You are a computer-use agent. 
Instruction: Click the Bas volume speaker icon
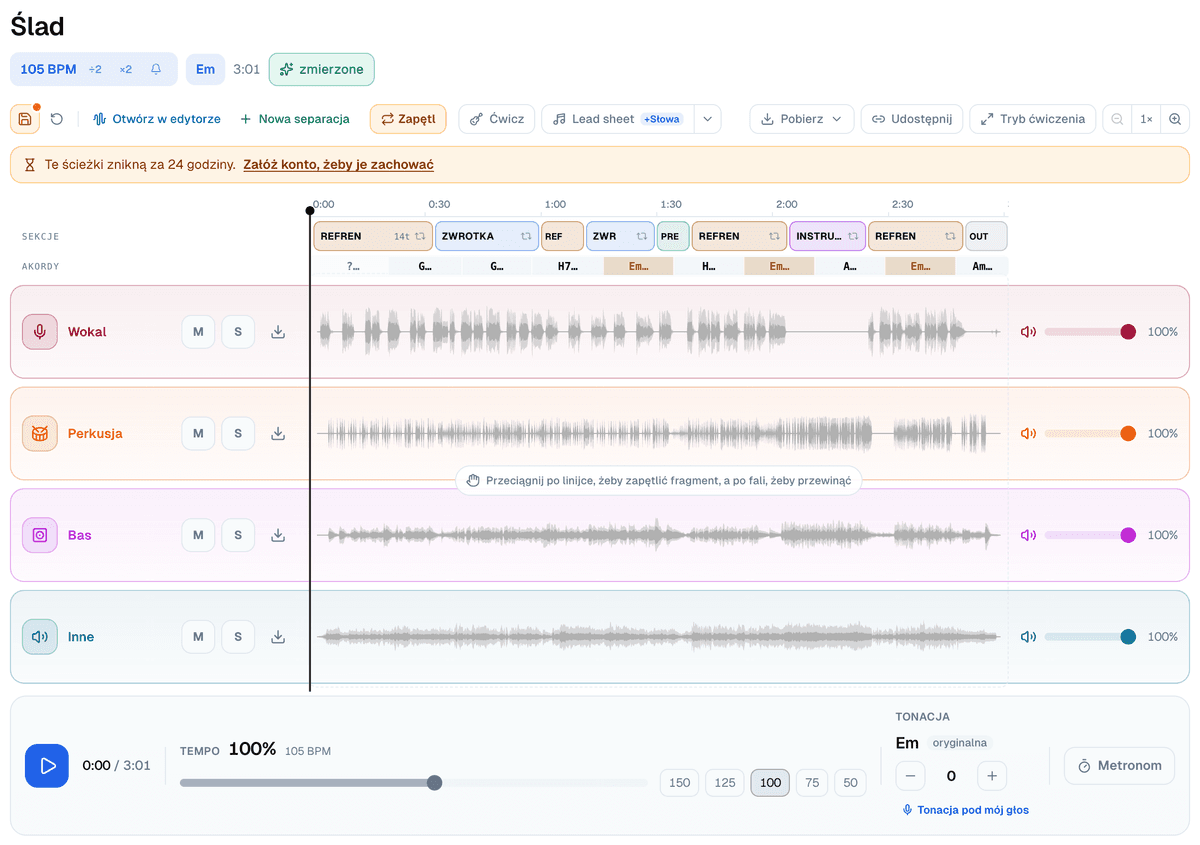pos(1028,535)
